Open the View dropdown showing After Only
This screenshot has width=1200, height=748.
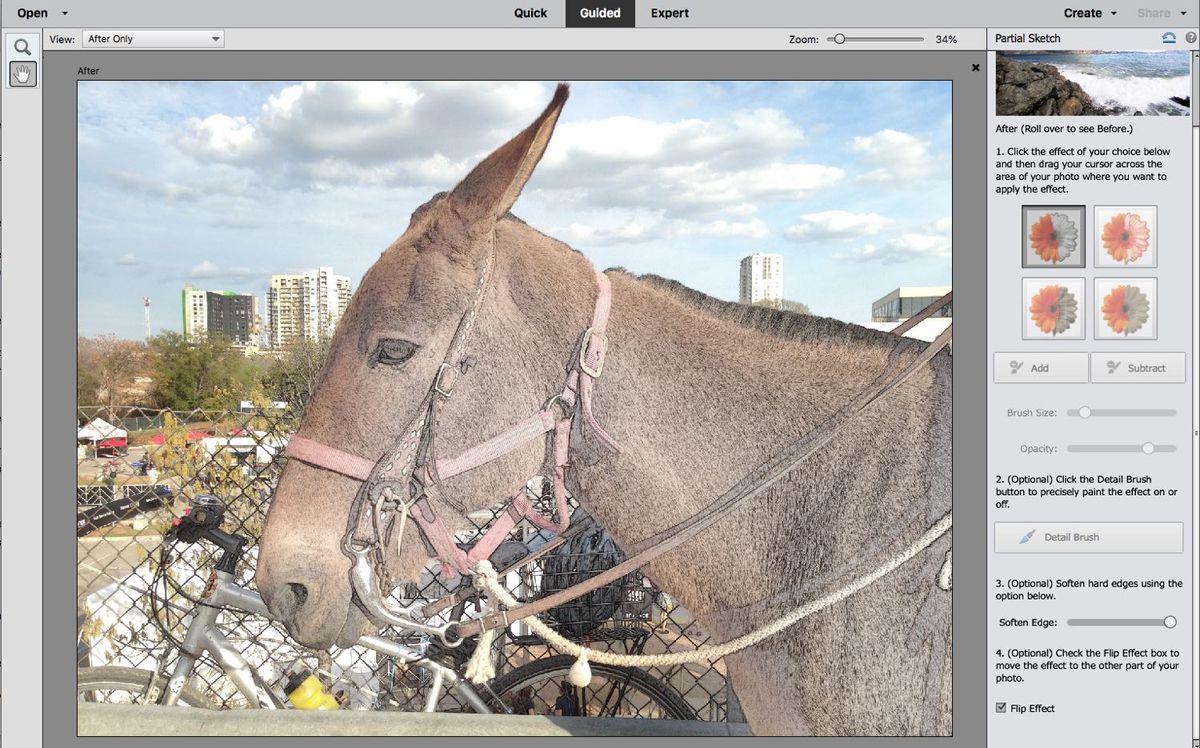coord(152,38)
